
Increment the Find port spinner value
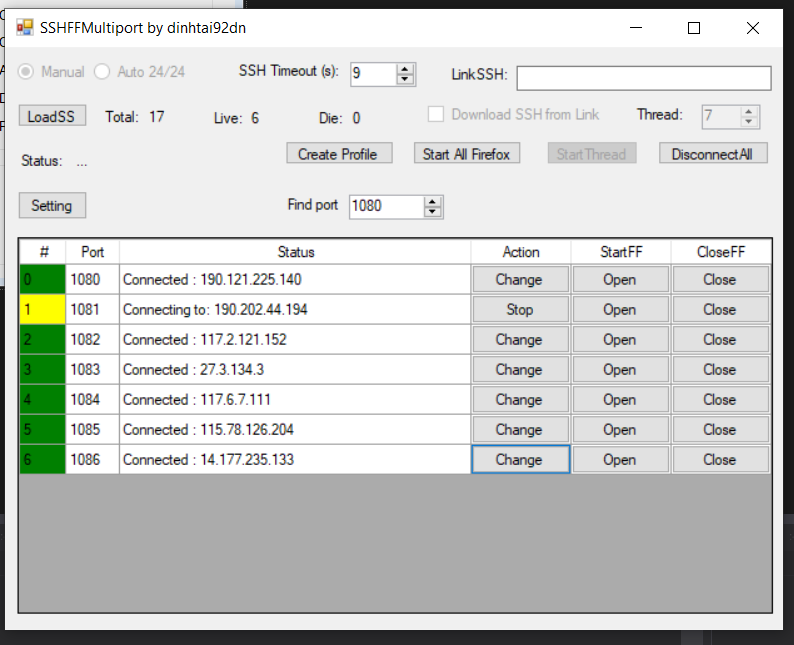(x=432, y=201)
